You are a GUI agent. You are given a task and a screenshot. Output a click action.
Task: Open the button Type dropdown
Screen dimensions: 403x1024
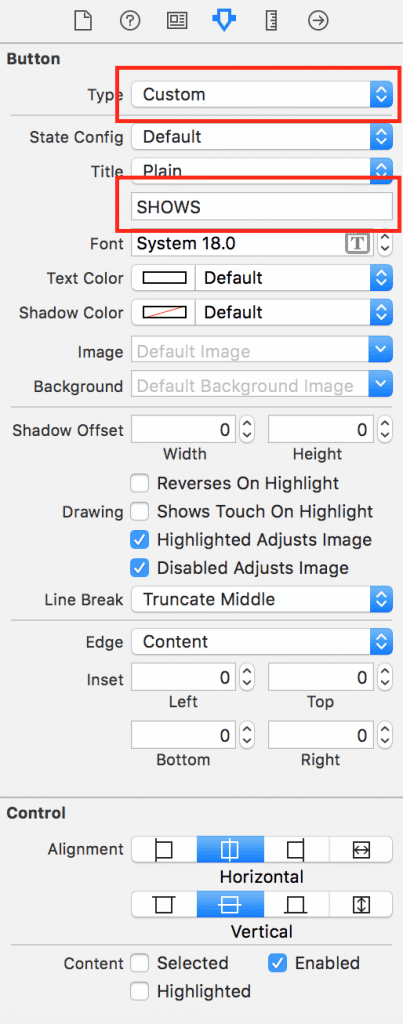point(261,95)
